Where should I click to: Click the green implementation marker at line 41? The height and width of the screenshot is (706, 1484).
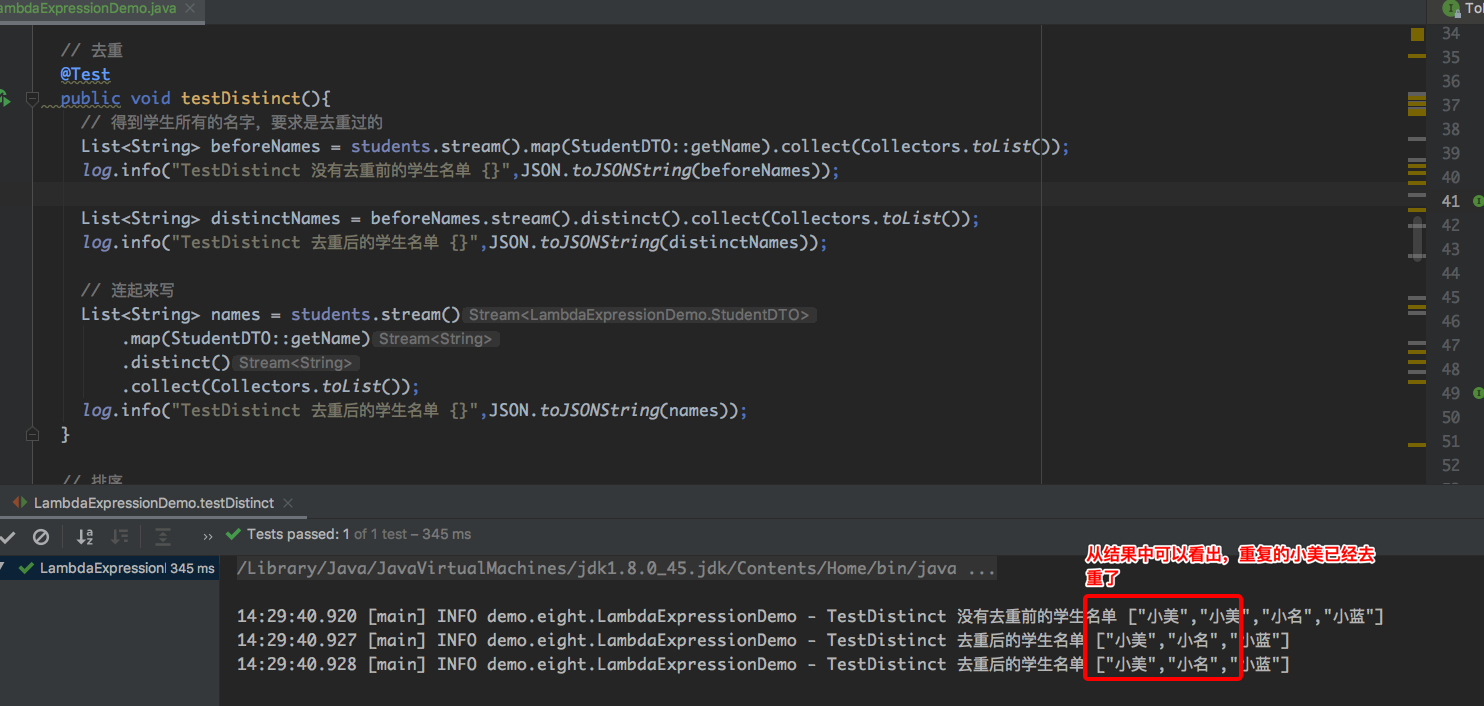point(1478,201)
